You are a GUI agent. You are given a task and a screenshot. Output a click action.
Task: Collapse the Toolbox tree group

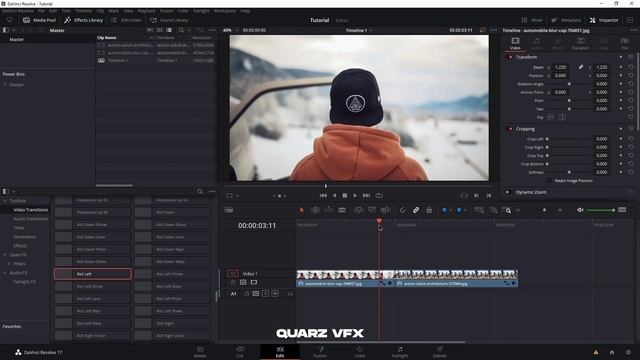tap(5, 201)
